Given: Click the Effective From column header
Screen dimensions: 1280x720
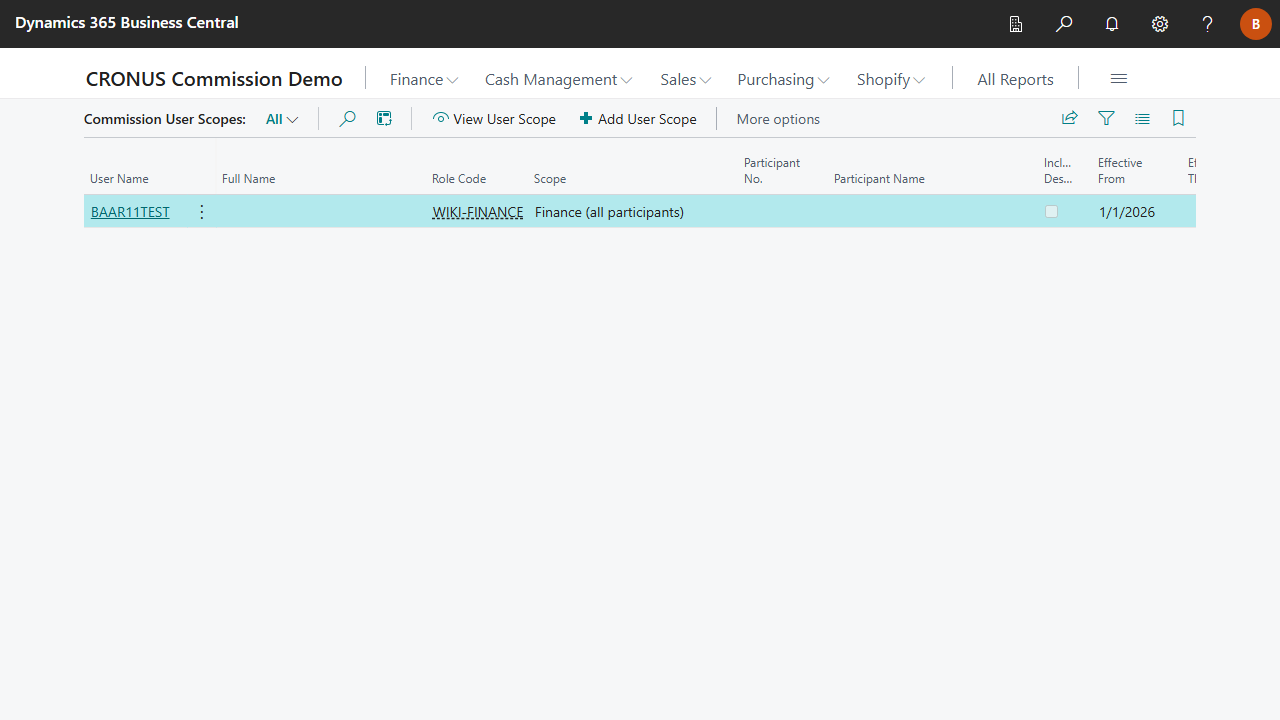Looking at the screenshot, I should (x=1120, y=171).
